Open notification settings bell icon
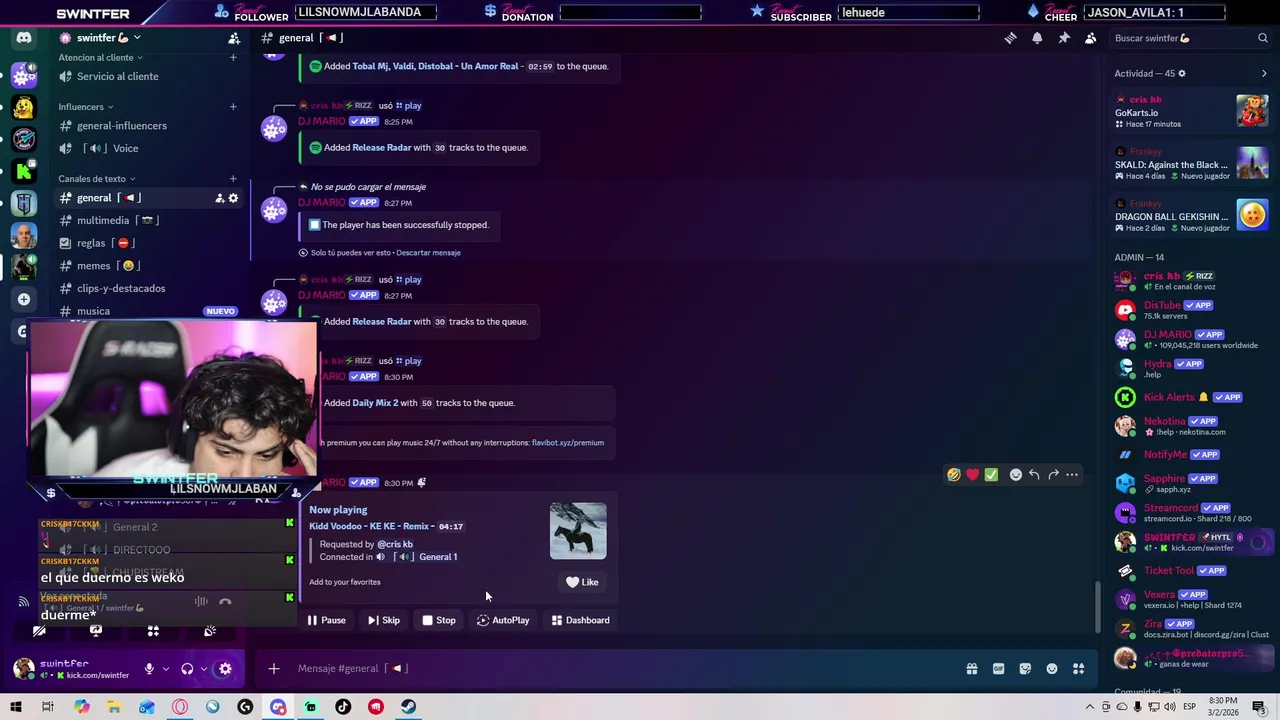This screenshot has height=720, width=1280. 1037,38
